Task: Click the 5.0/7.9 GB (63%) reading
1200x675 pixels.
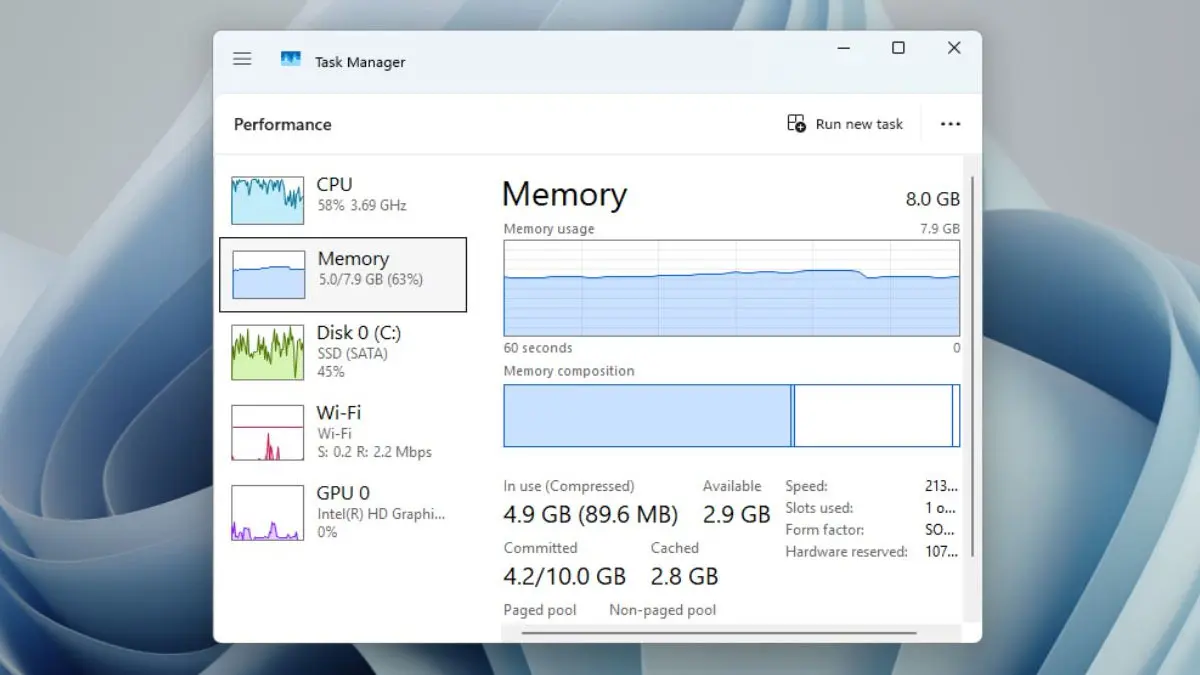Action: (370, 280)
